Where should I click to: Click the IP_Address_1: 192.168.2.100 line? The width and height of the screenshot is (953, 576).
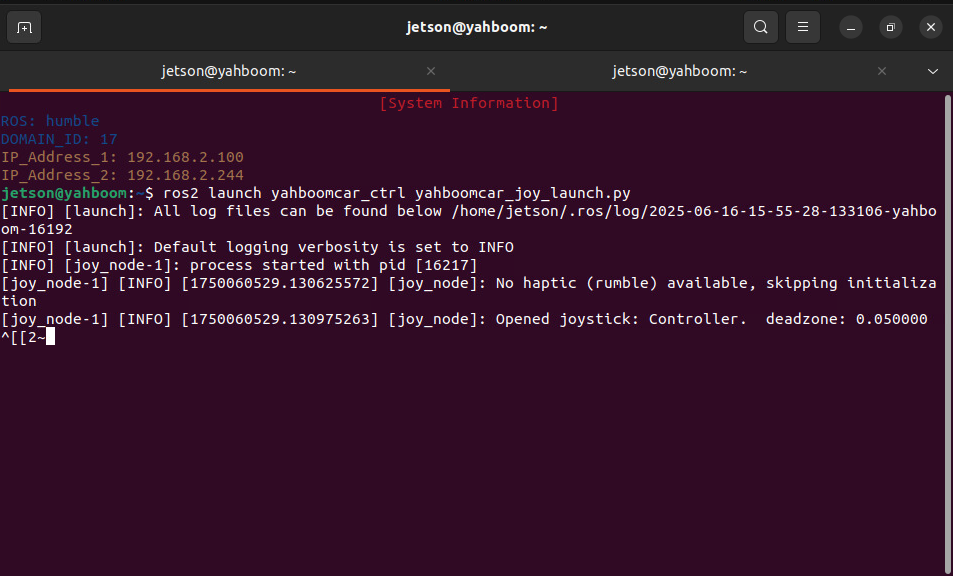(x=122, y=157)
